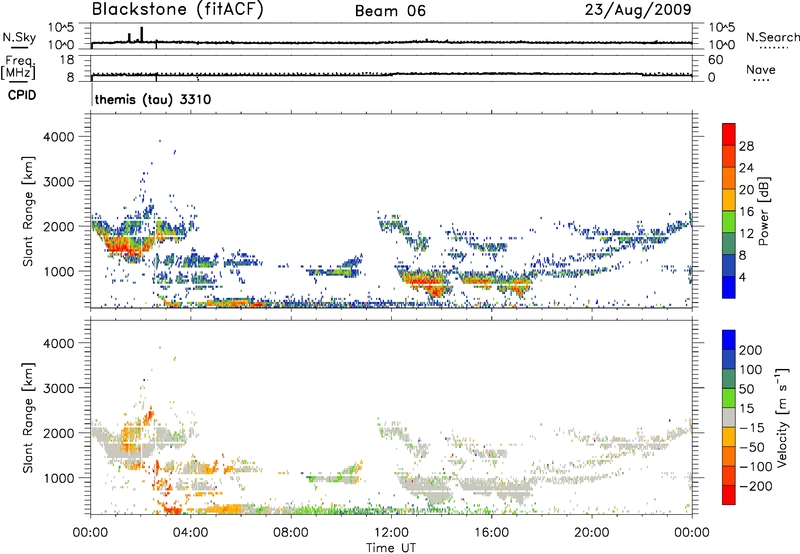Screen dimensions: 800x554
Task: Click the '20:00' time tick label
Action: tap(591, 533)
